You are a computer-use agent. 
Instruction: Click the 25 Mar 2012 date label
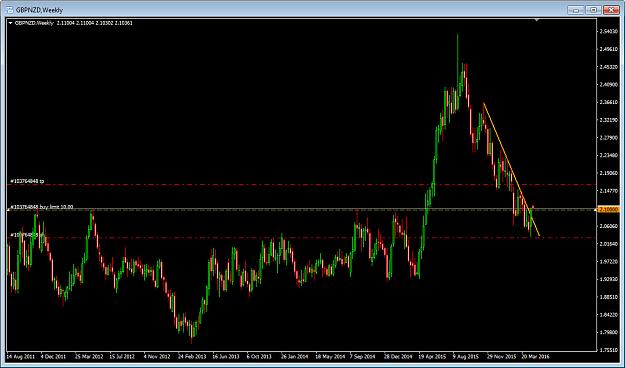(x=89, y=356)
